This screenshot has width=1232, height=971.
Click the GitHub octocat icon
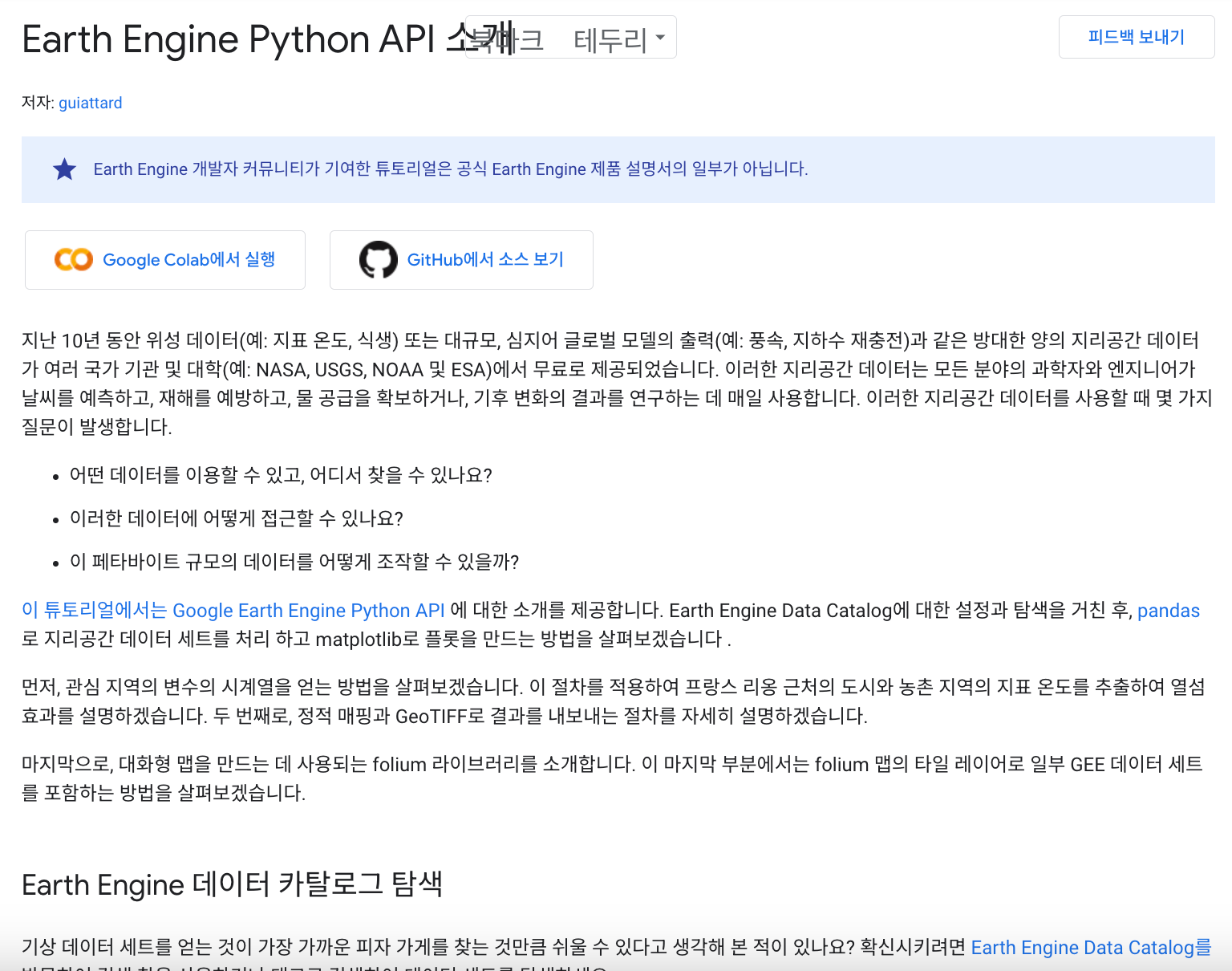coord(379,259)
